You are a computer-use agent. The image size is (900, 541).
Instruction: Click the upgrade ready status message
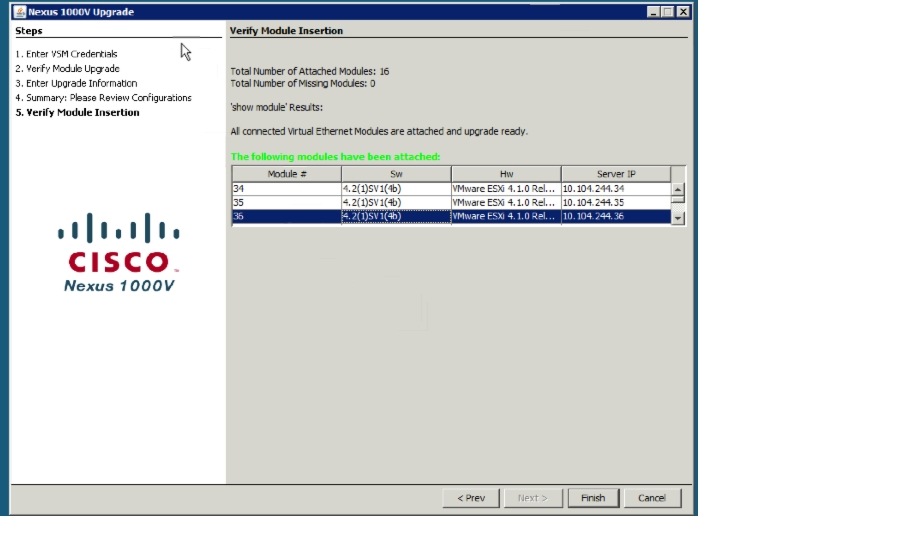pos(379,131)
